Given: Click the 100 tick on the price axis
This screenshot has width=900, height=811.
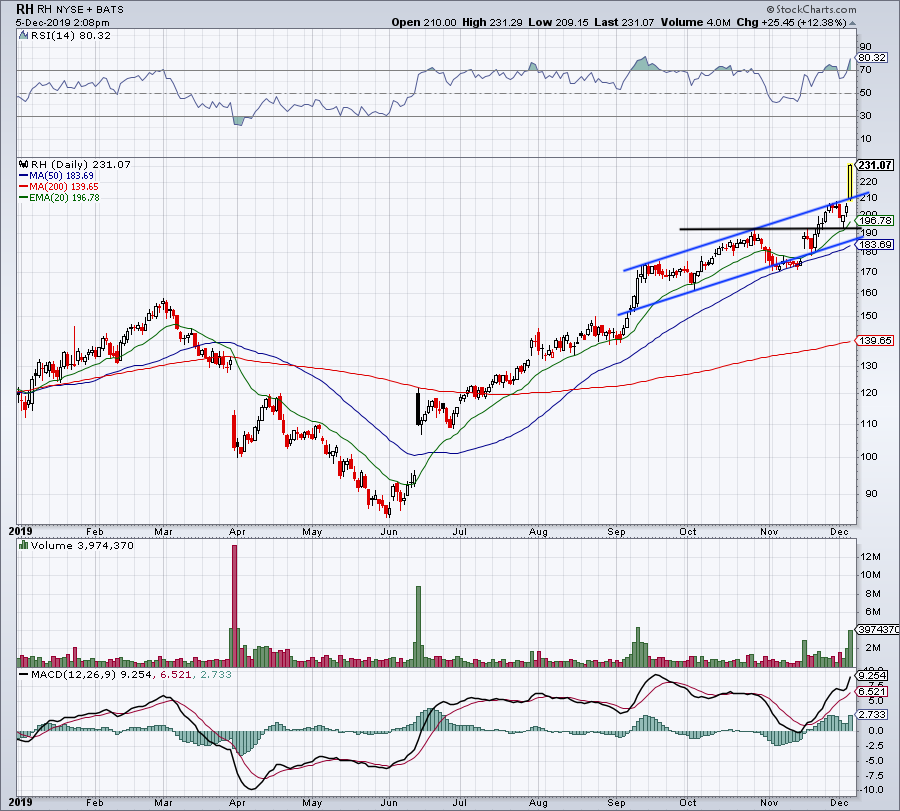Looking at the screenshot, I should click(x=868, y=457).
